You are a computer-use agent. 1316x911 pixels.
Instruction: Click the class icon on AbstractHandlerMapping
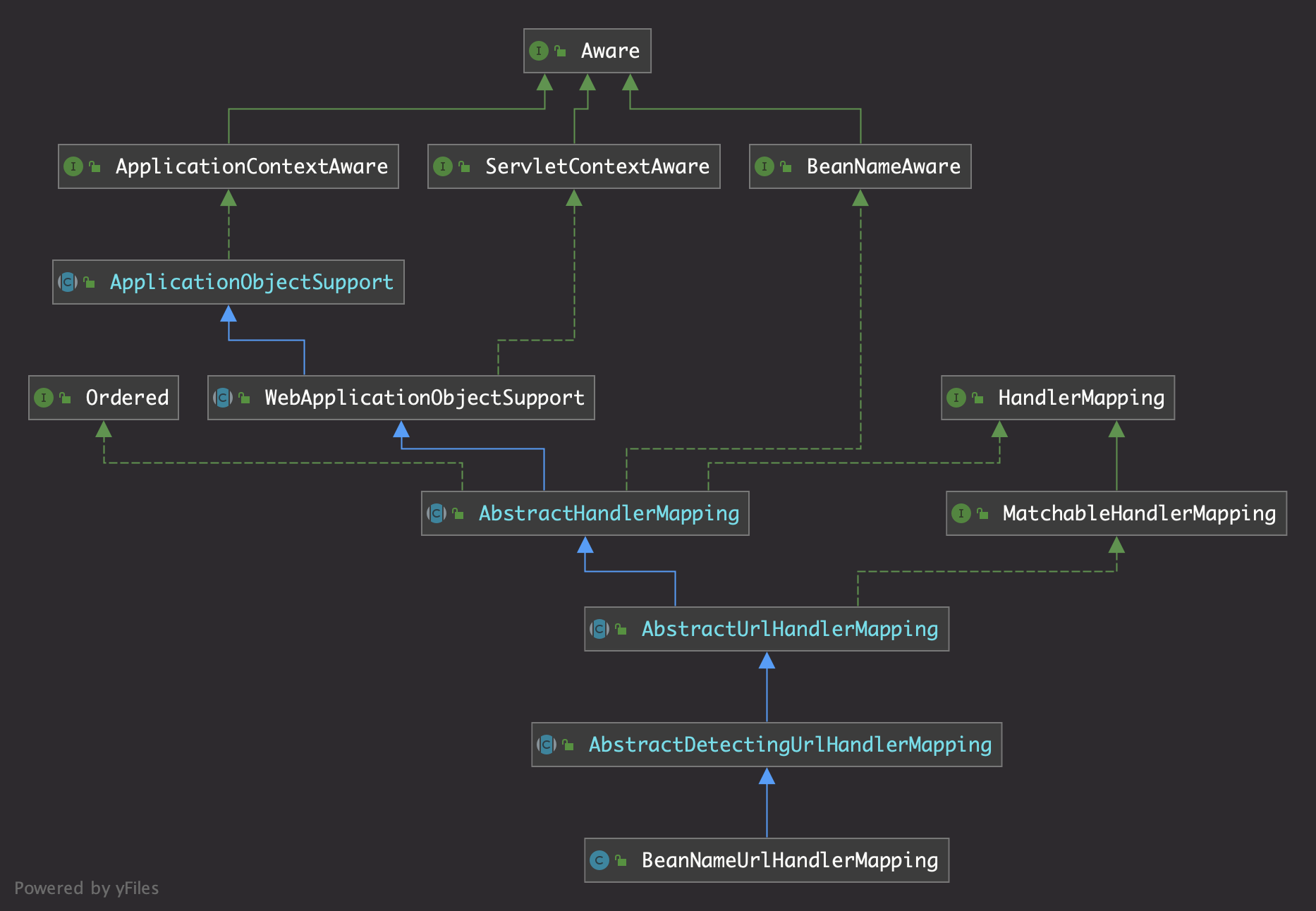437,513
